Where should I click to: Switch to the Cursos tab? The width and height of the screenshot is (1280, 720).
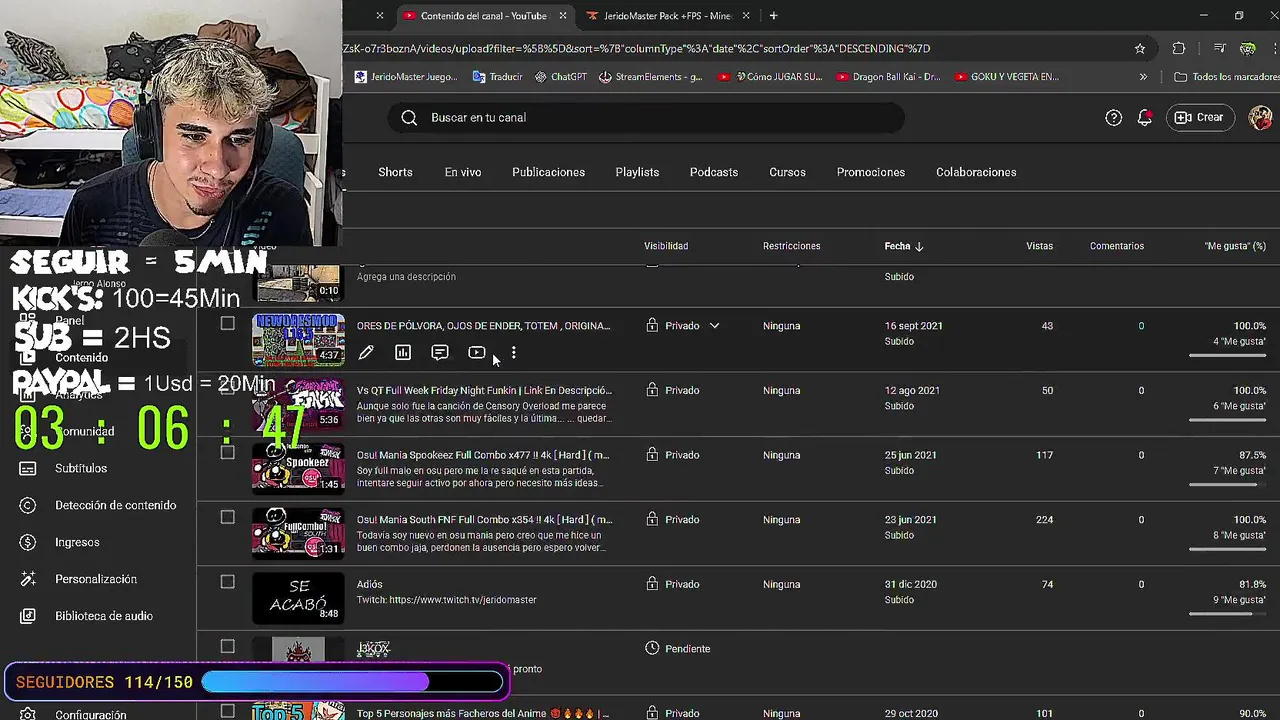click(787, 172)
